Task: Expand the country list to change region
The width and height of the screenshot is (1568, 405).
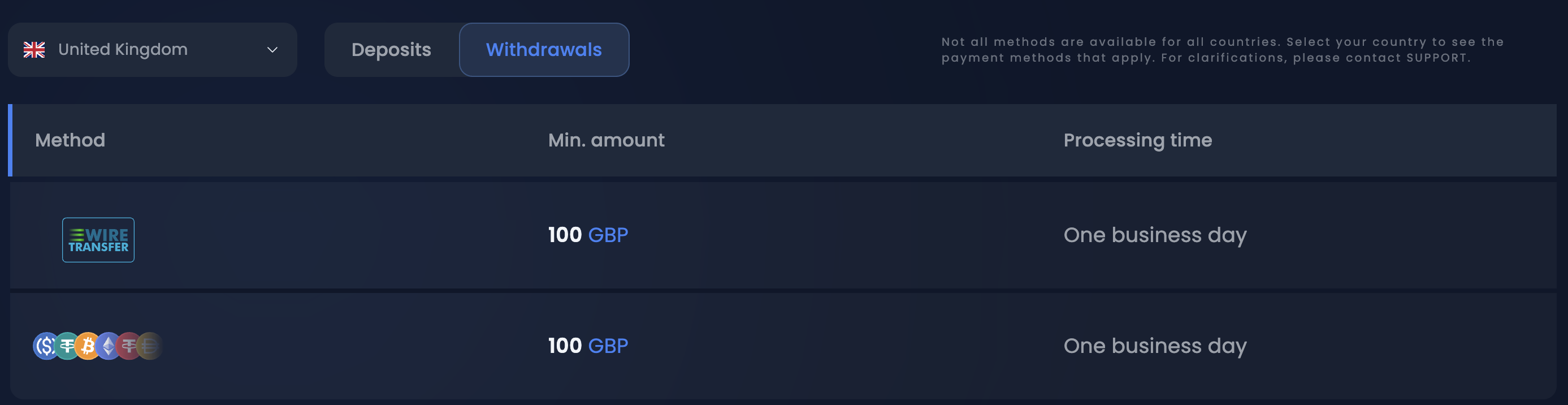Action: pyautogui.click(x=152, y=49)
